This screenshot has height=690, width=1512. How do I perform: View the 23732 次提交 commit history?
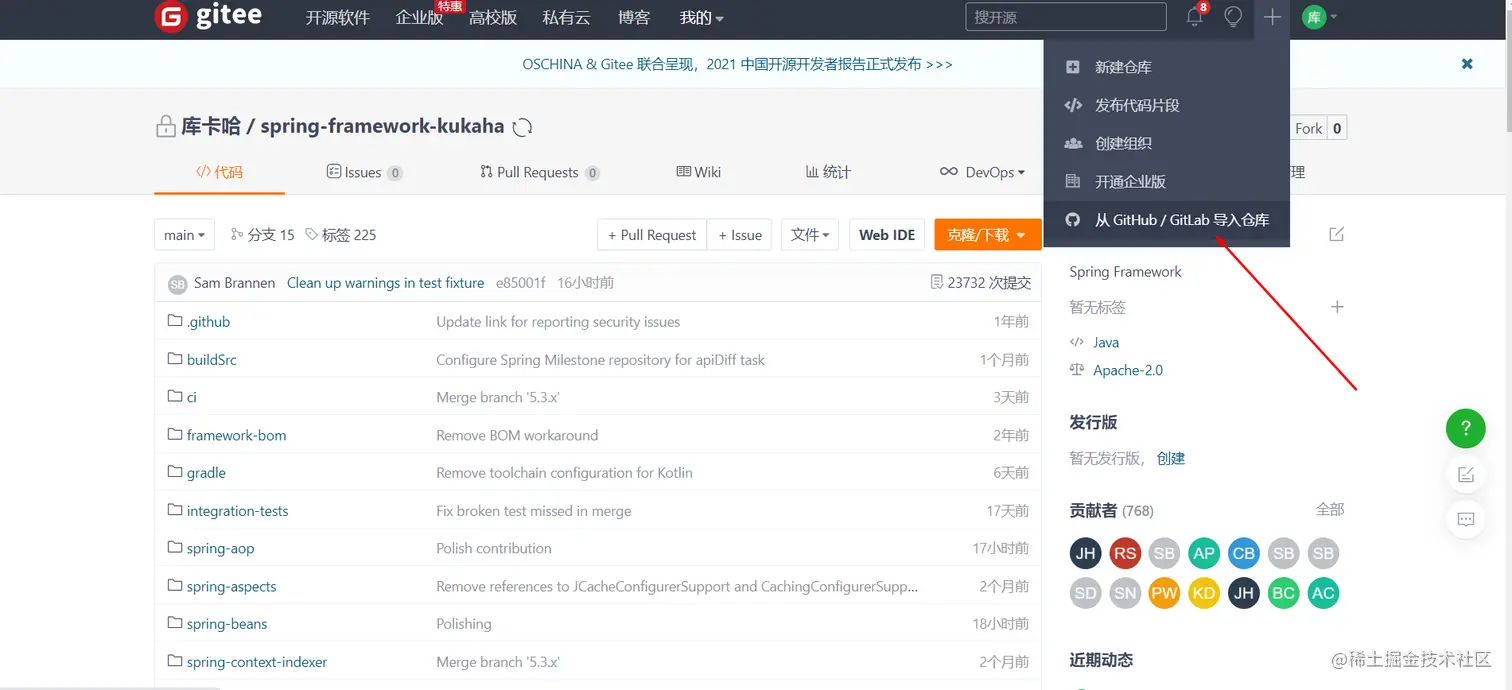(980, 283)
